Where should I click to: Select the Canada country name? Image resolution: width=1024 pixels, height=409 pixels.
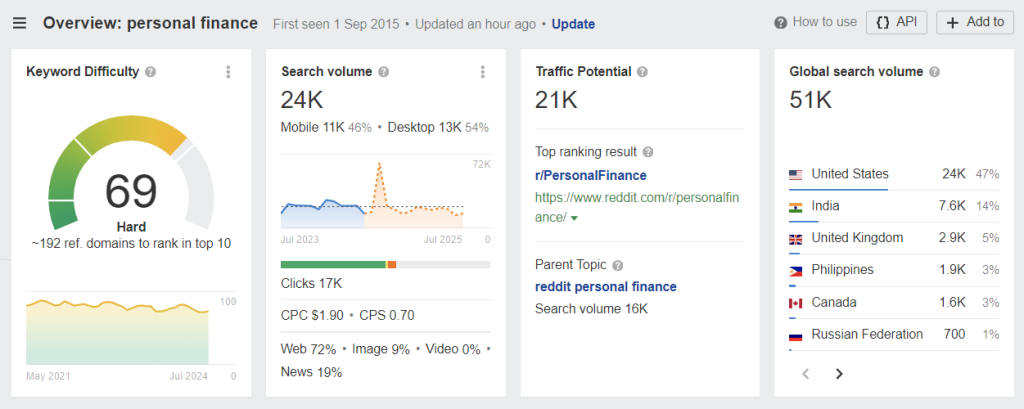[834, 303]
